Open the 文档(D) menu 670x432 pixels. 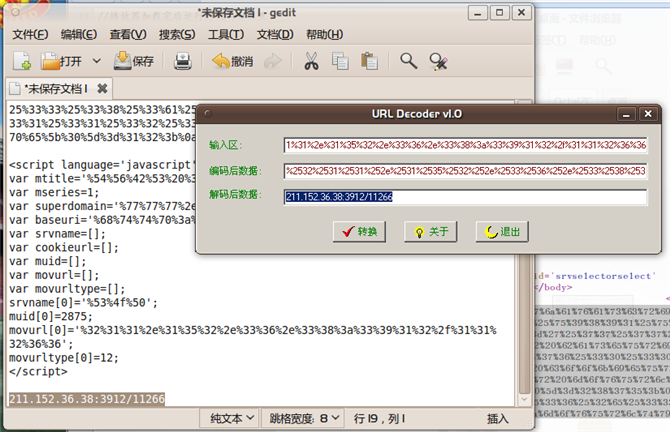pos(275,34)
